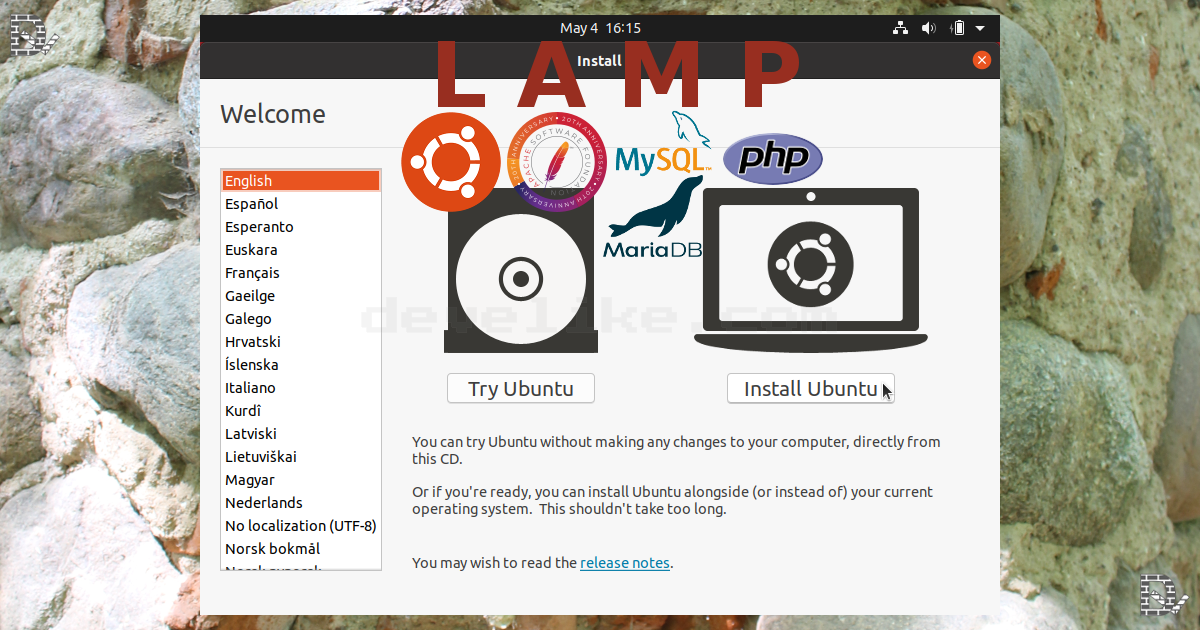Close the Install window
This screenshot has width=1200, height=630.
point(981,60)
